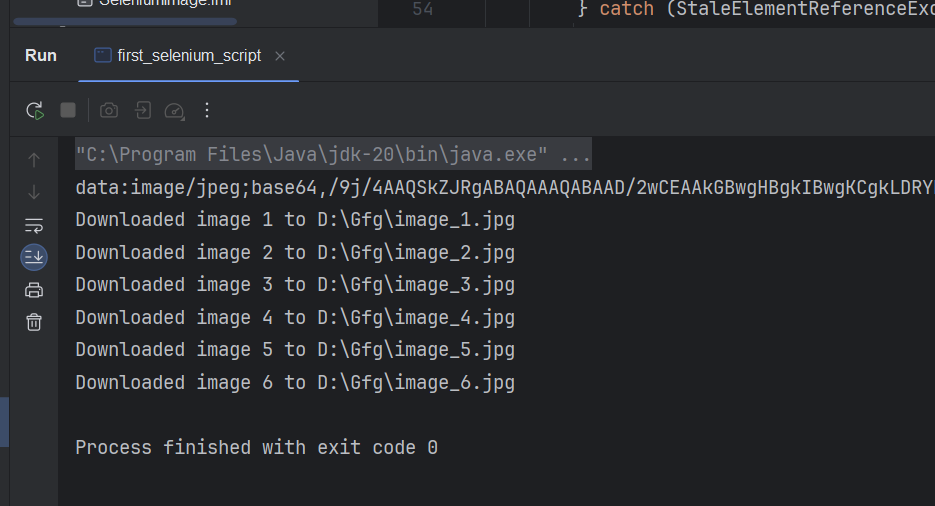The image size is (935, 506).
Task: Print the console output
Action: click(34, 290)
